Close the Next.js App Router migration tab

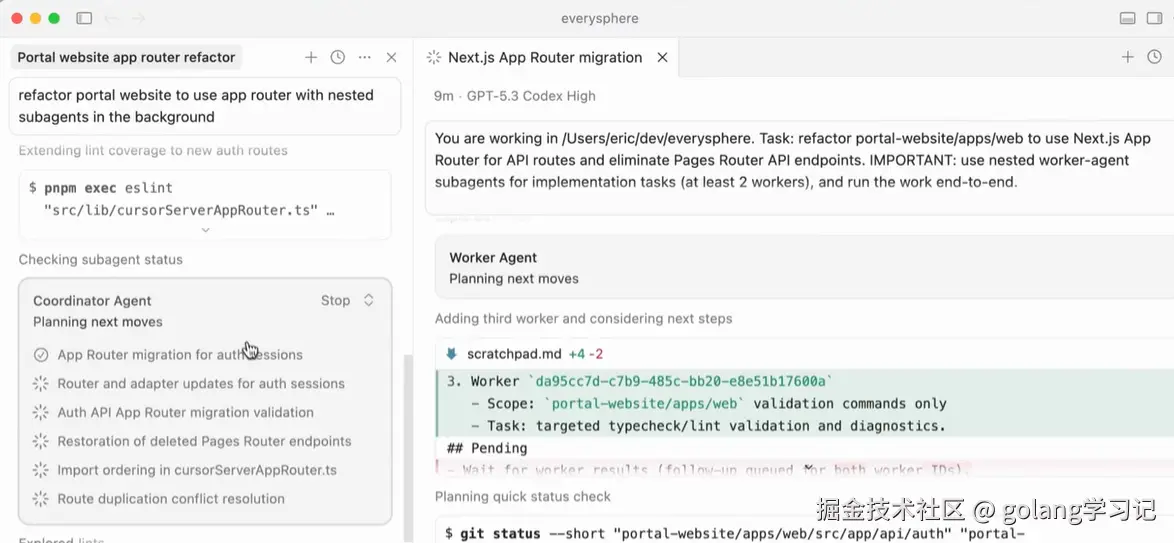coord(662,58)
